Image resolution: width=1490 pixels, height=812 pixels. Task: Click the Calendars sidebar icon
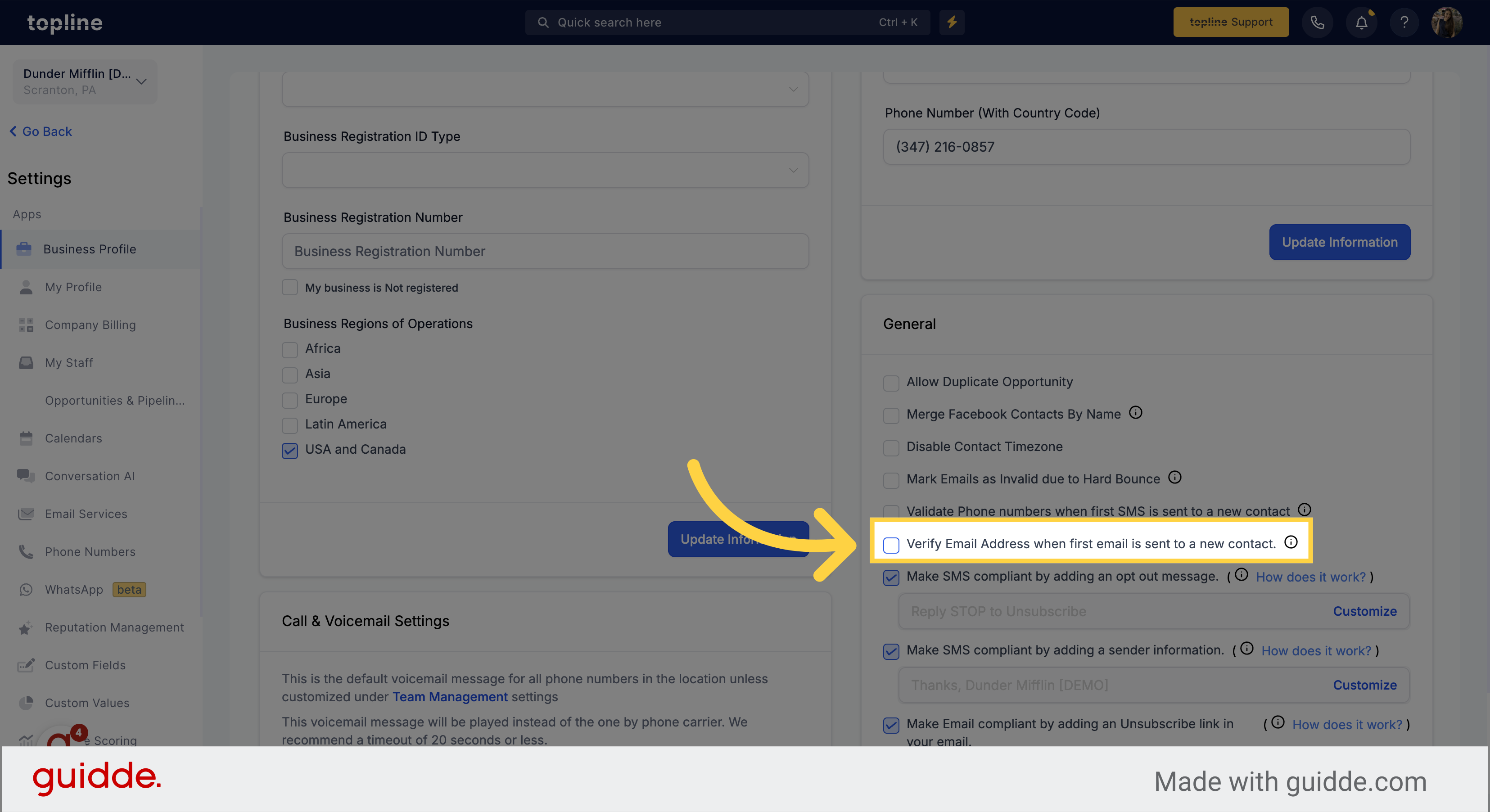(27, 438)
